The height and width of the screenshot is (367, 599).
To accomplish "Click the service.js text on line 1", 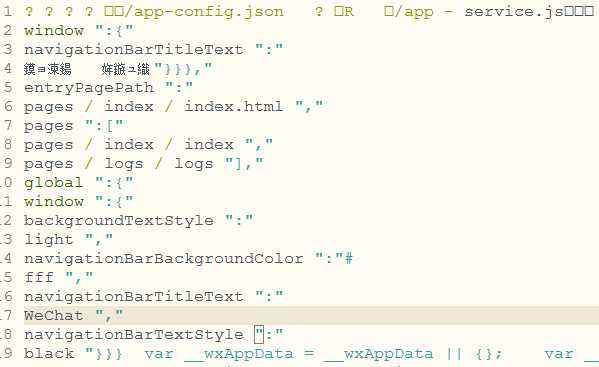I will 514,11.
